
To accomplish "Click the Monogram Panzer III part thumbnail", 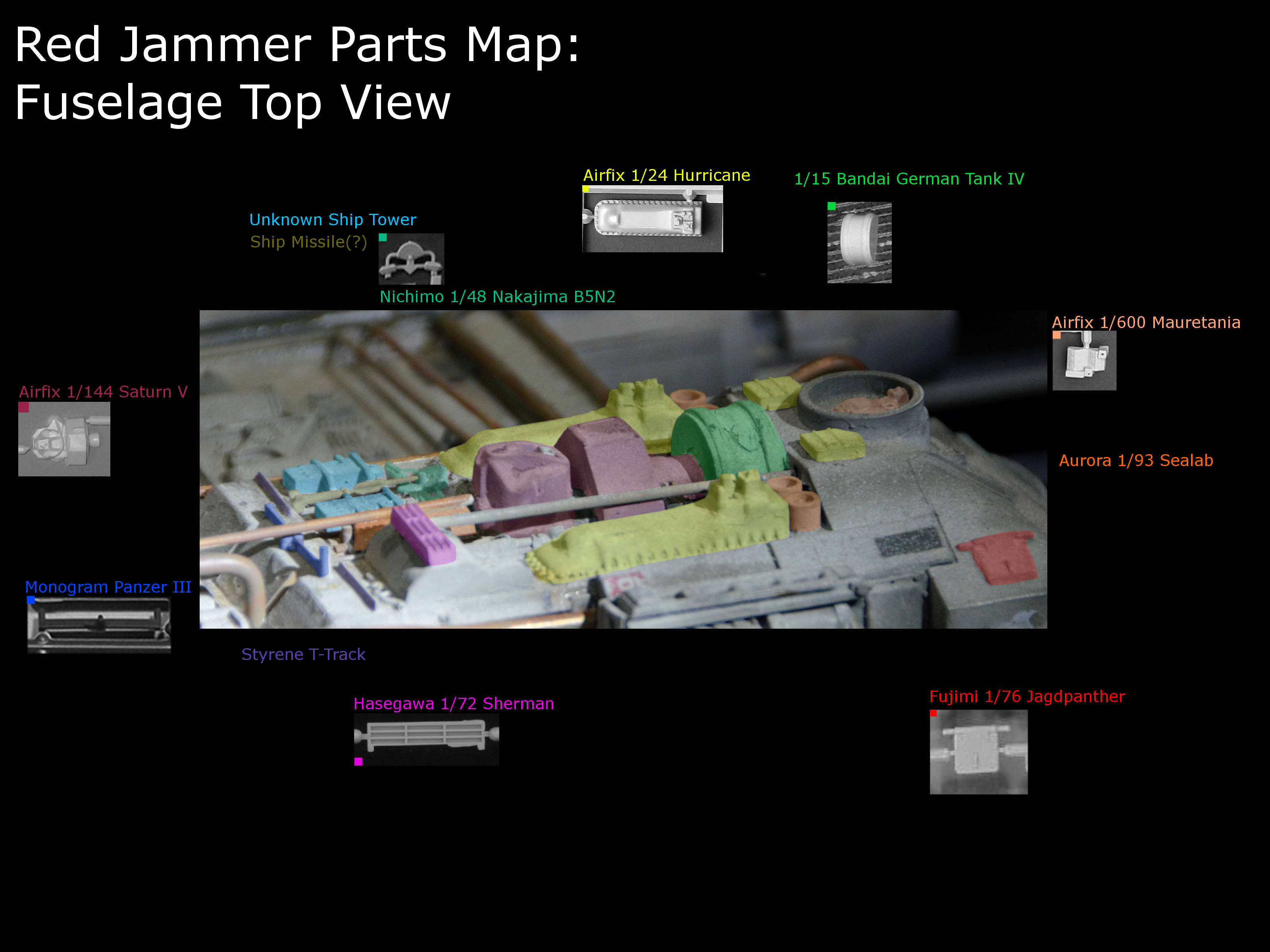I will click(x=99, y=625).
